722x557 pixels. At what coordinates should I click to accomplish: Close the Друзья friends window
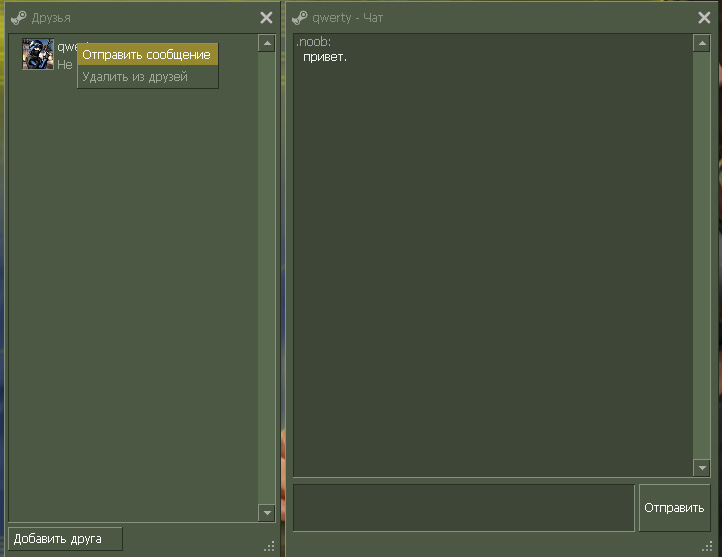(266, 18)
